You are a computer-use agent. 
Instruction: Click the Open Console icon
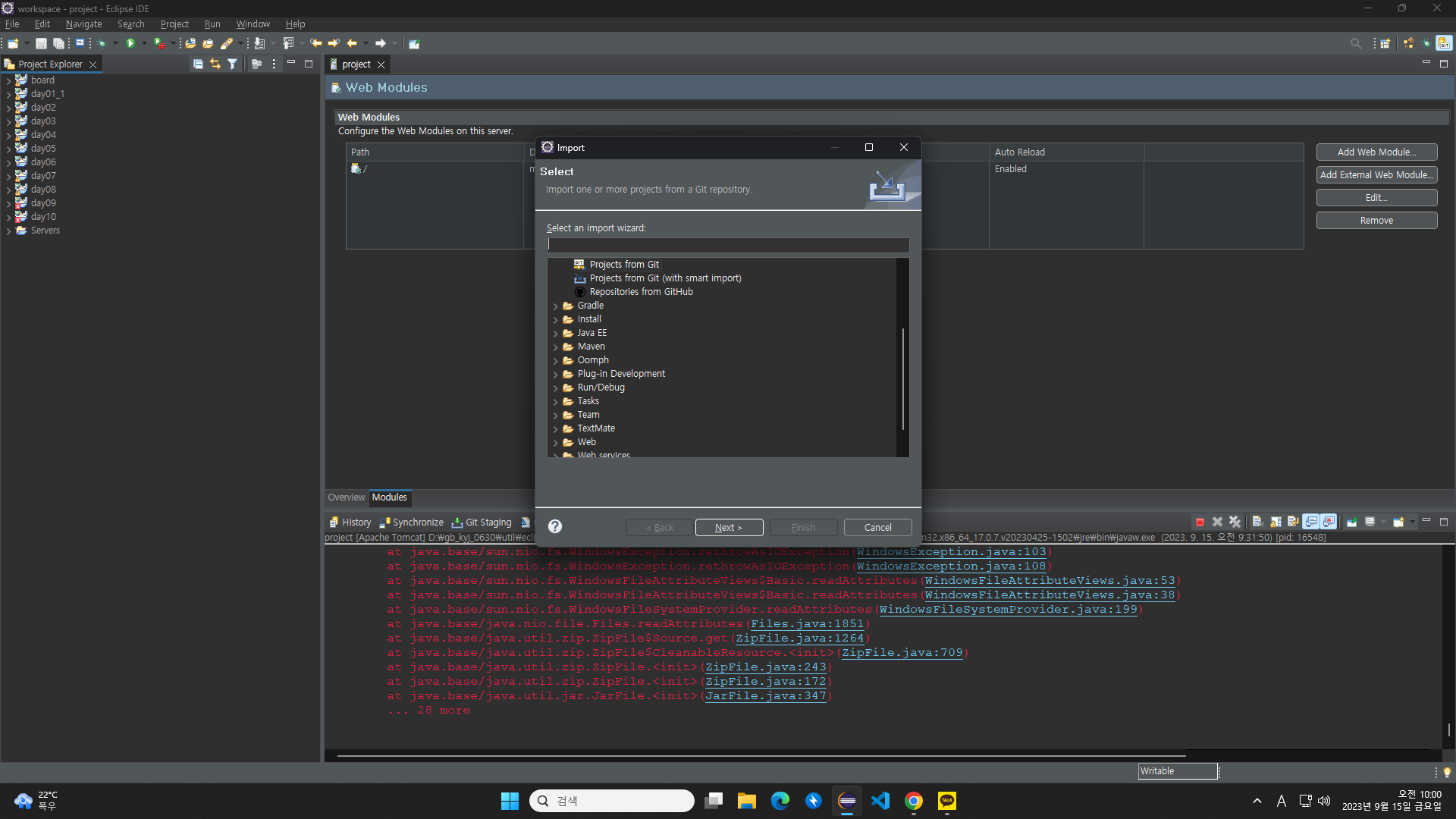click(1398, 522)
